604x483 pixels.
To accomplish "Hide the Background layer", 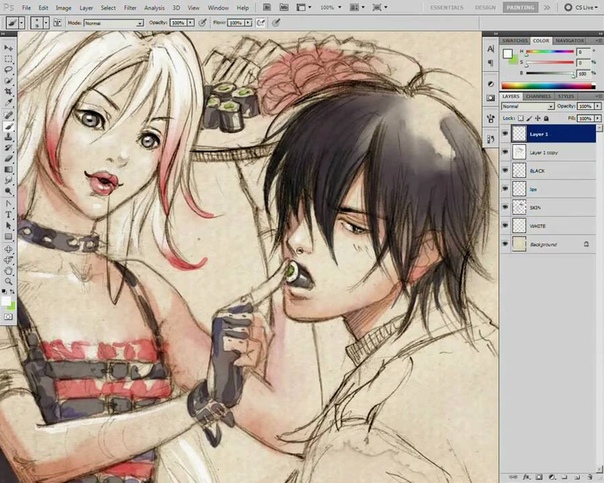I will click(505, 244).
